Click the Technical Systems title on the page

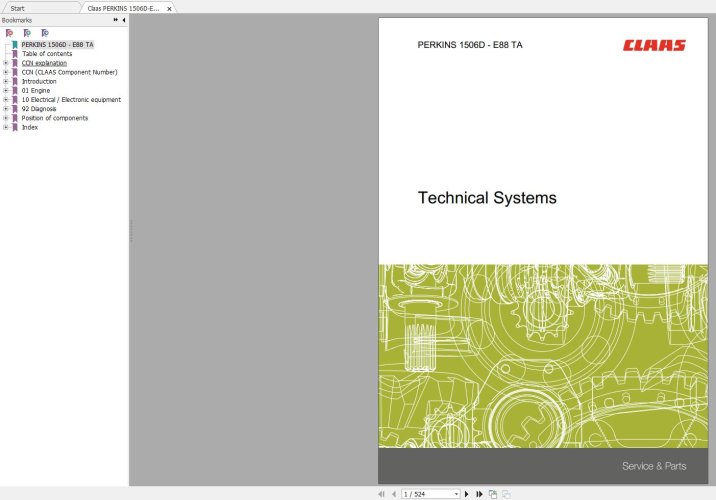coord(487,198)
